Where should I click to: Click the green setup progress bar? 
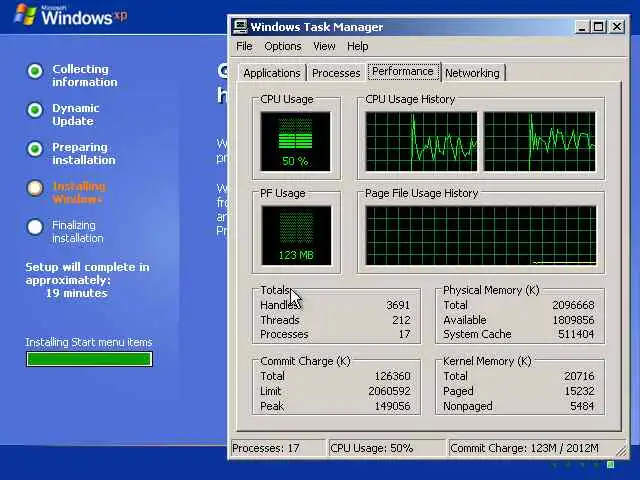[x=89, y=359]
